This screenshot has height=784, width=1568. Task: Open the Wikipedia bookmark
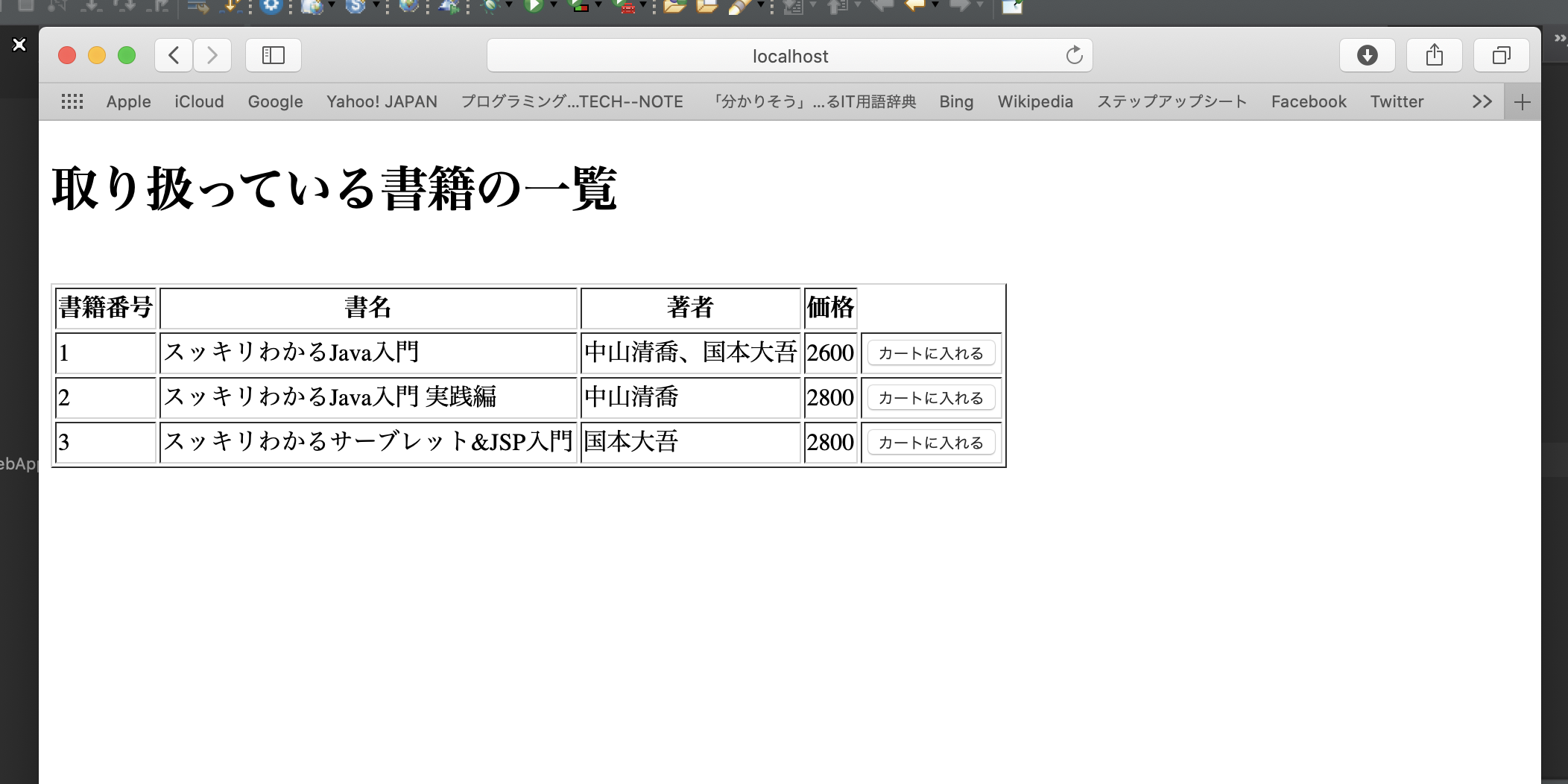pos(1035,101)
